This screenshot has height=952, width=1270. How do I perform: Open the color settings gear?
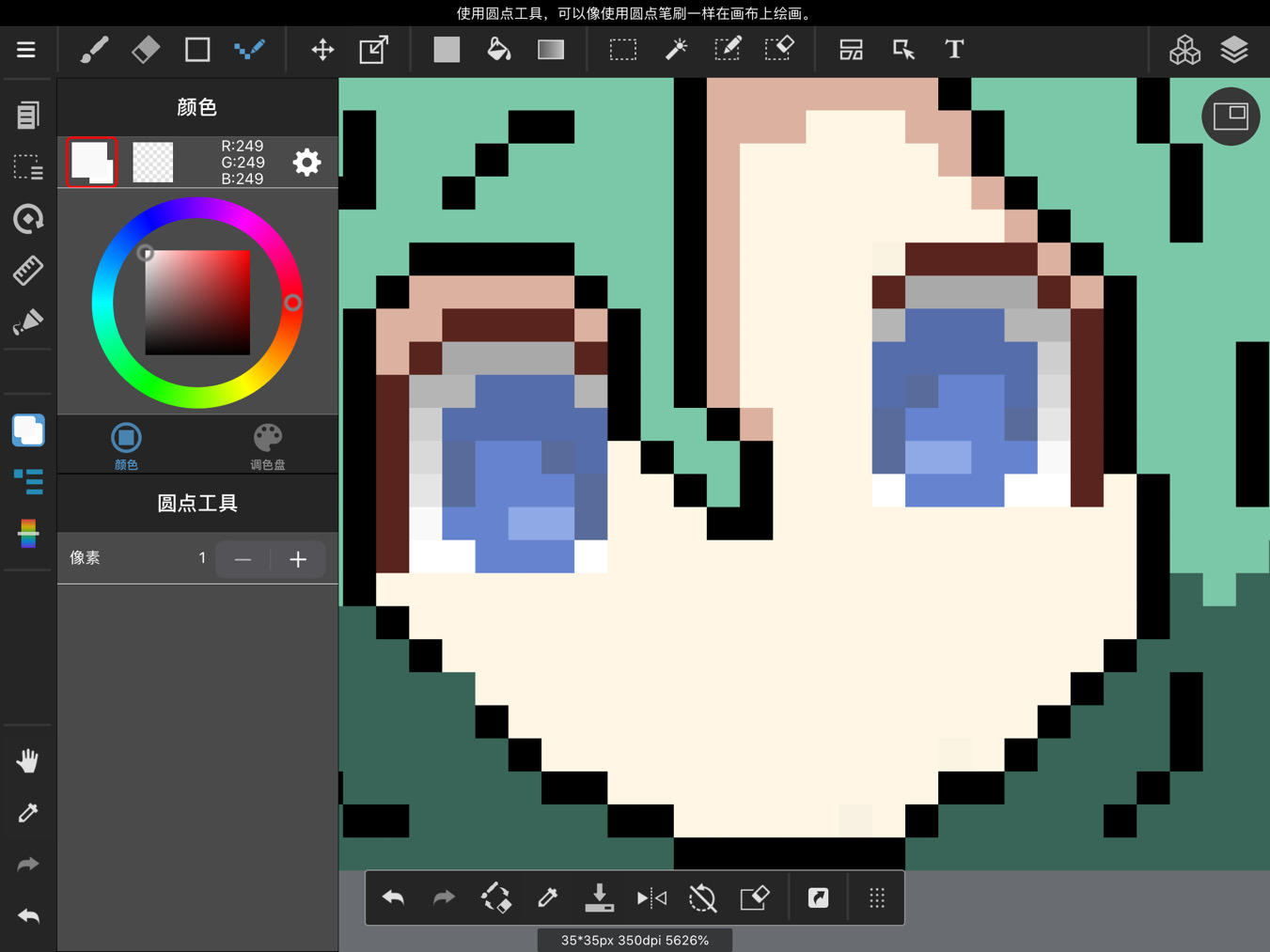point(306,163)
